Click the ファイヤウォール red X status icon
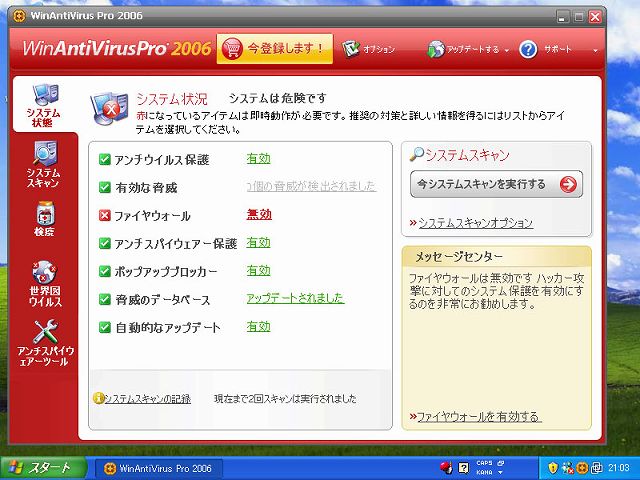This screenshot has height=480, width=640. tap(105, 215)
